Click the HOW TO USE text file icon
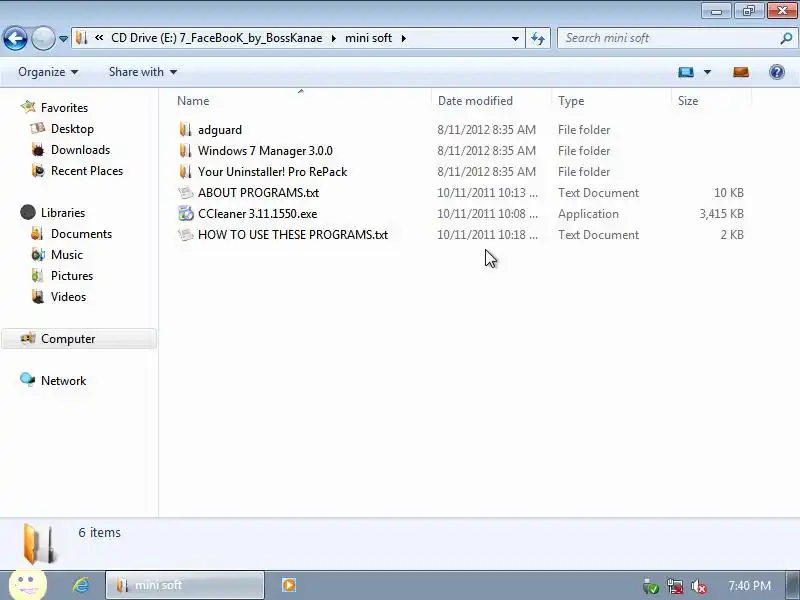This screenshot has height=600, width=800. 186,235
